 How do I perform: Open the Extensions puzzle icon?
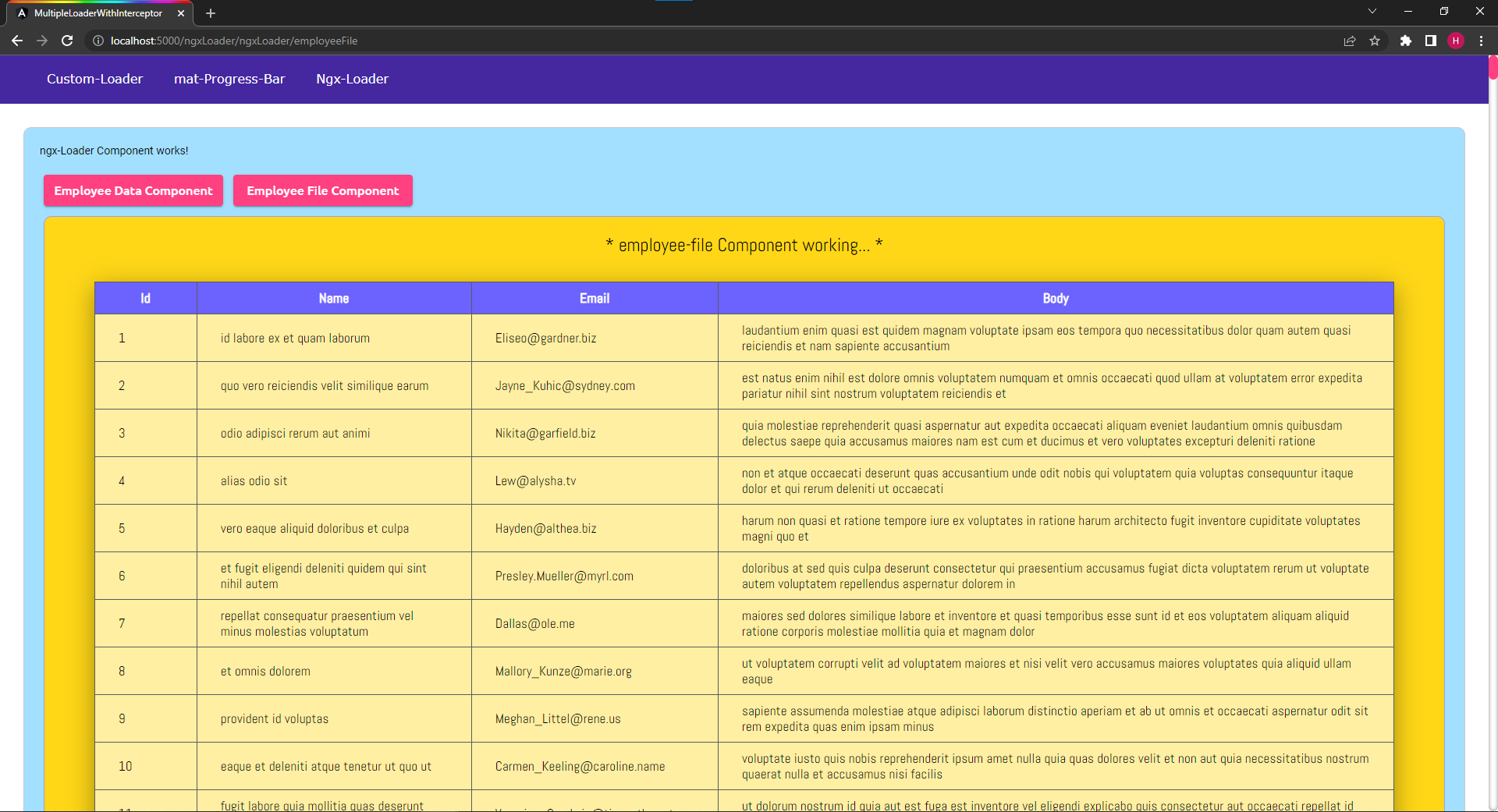coord(1406,41)
